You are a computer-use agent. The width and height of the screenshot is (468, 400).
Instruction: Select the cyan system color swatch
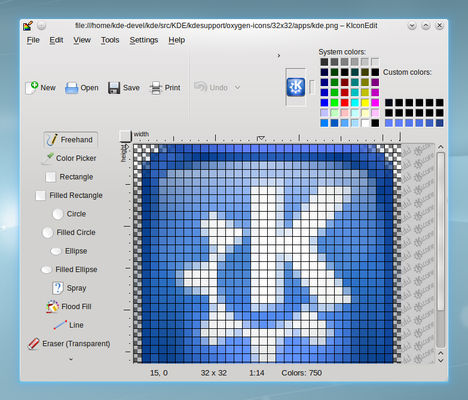tap(355, 103)
